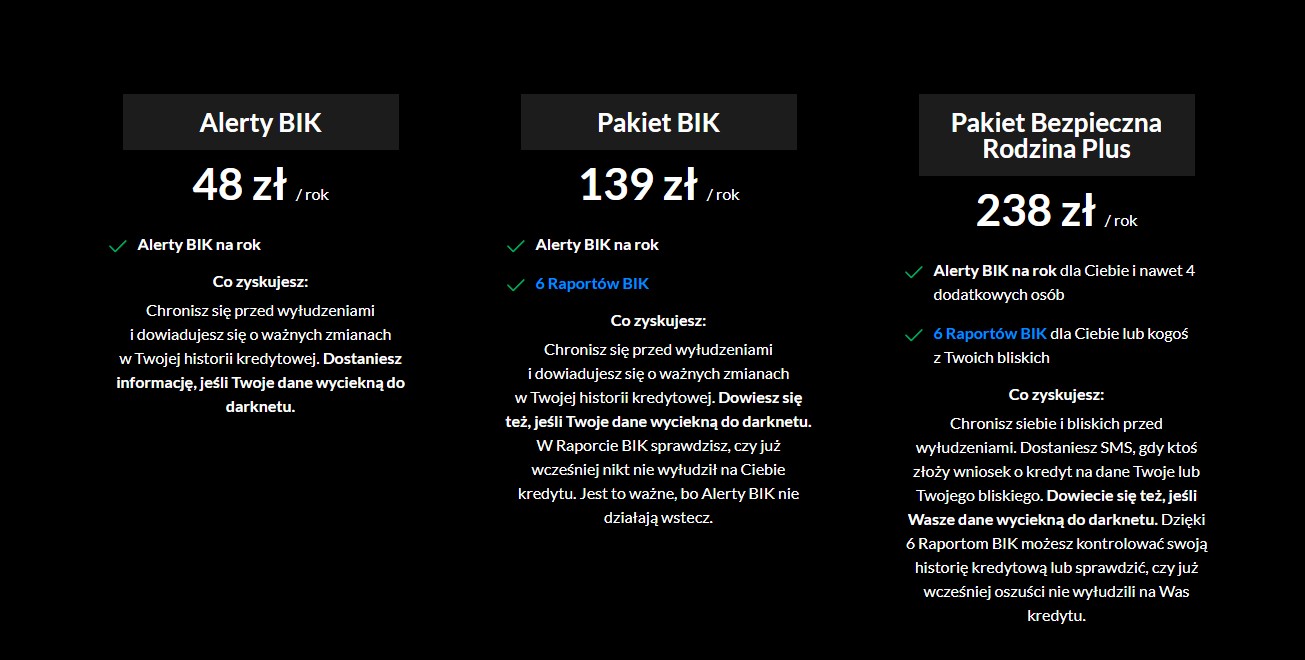Viewport: 1305px width, 660px height.
Task: Click the 139 zł price
Action: tap(638, 185)
